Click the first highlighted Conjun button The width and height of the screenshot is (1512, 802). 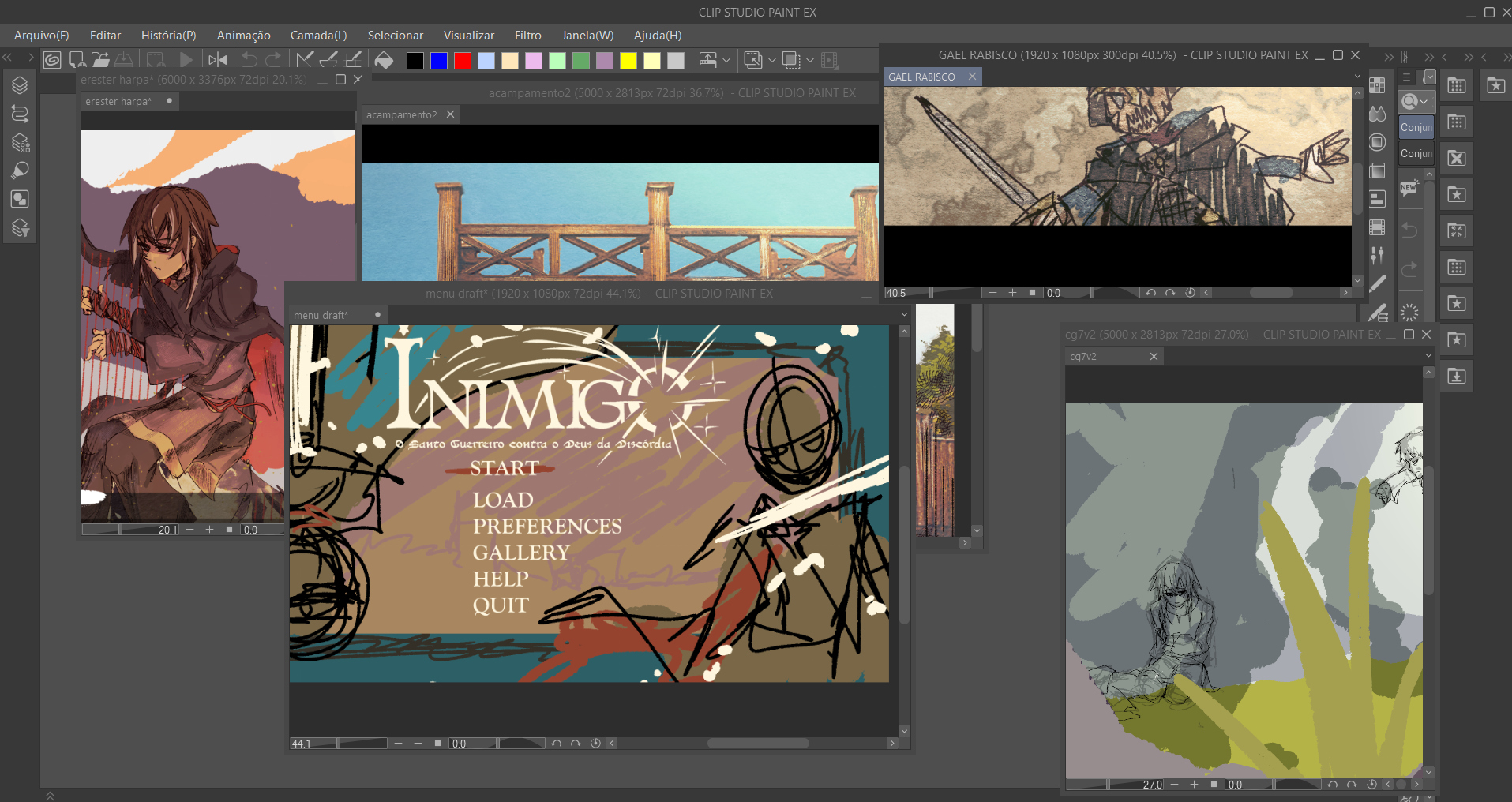click(1416, 127)
